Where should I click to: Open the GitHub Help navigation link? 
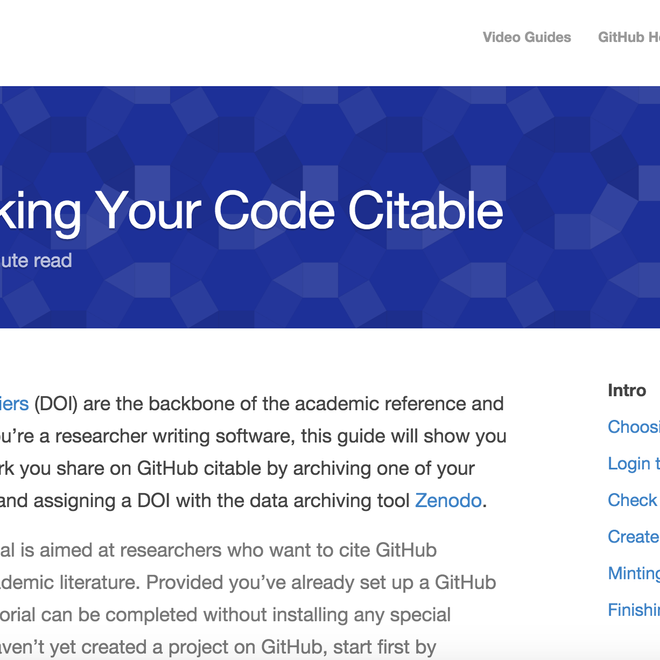(630, 37)
